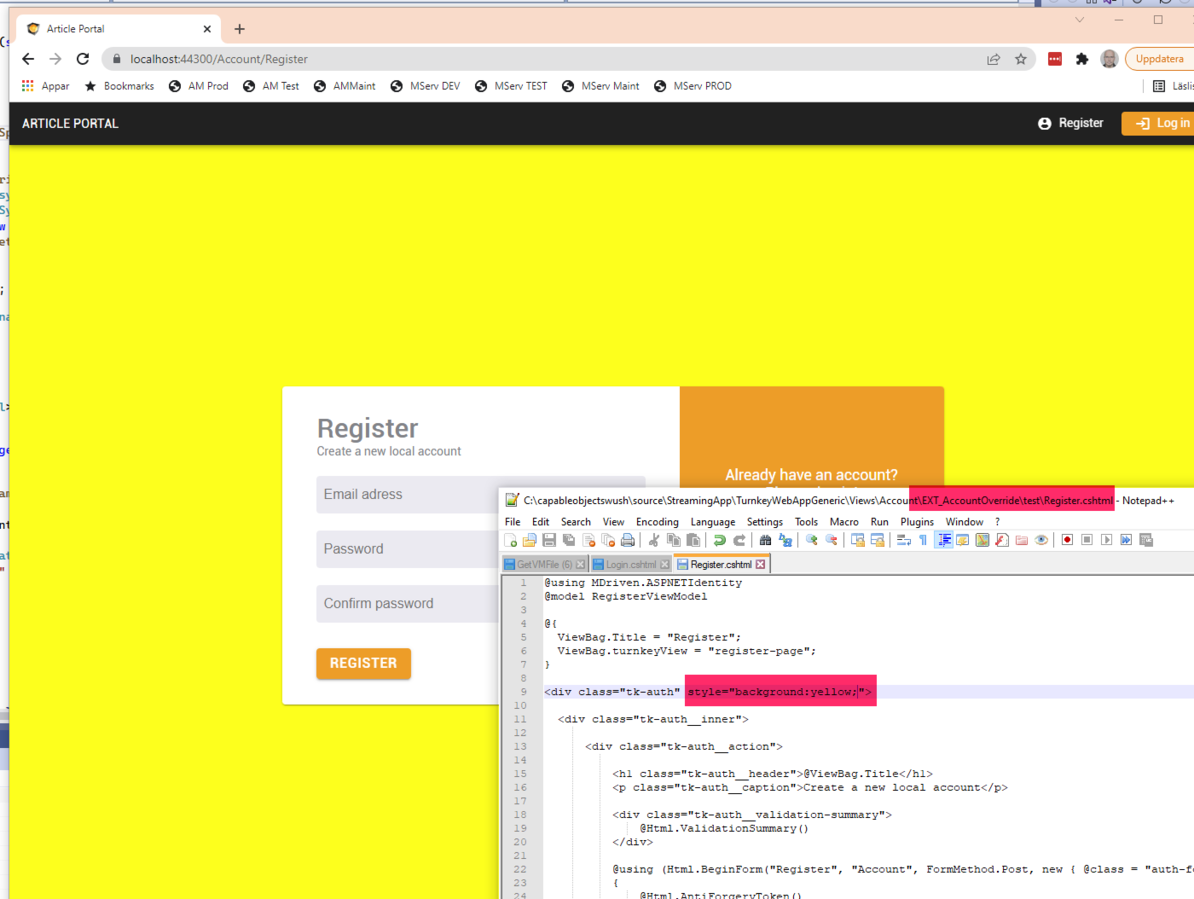Click the Confirm password input field
Viewport: 1194px width, 899px height.
[x=407, y=604]
